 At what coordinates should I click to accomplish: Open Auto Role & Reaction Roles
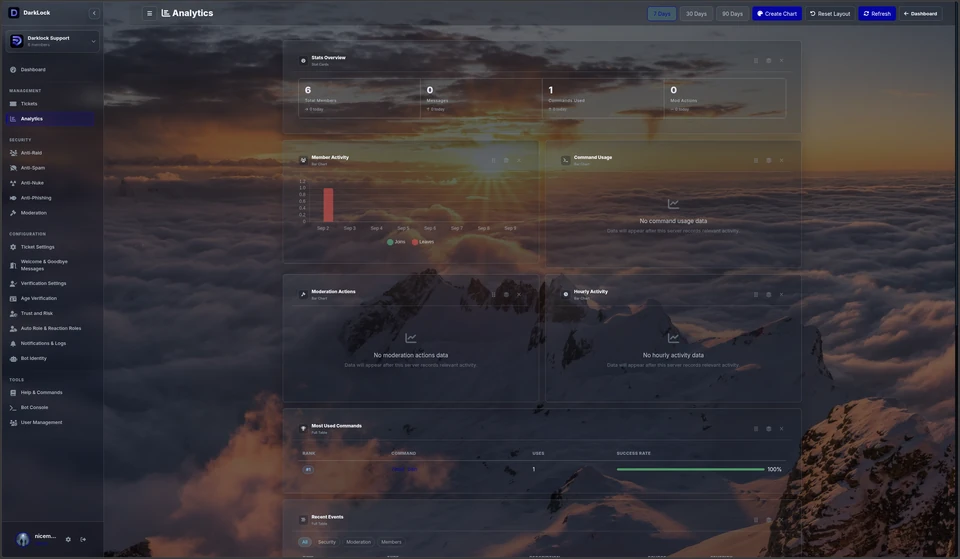(x=51, y=329)
